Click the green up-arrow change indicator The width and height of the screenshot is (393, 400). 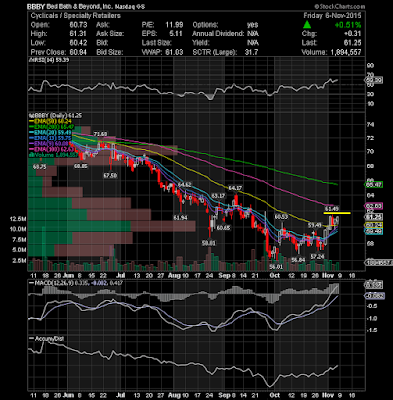click(x=307, y=25)
